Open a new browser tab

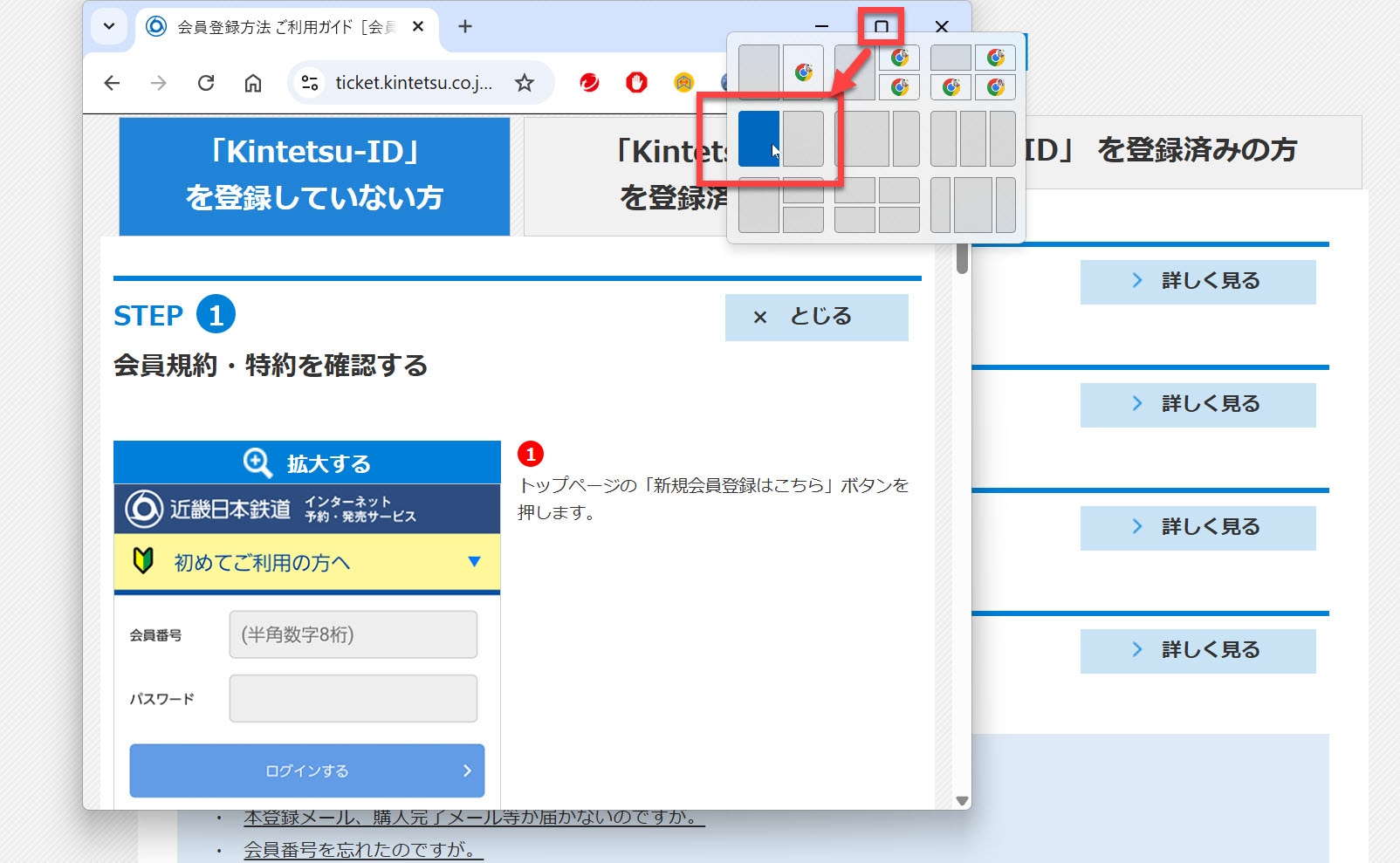pos(465,27)
